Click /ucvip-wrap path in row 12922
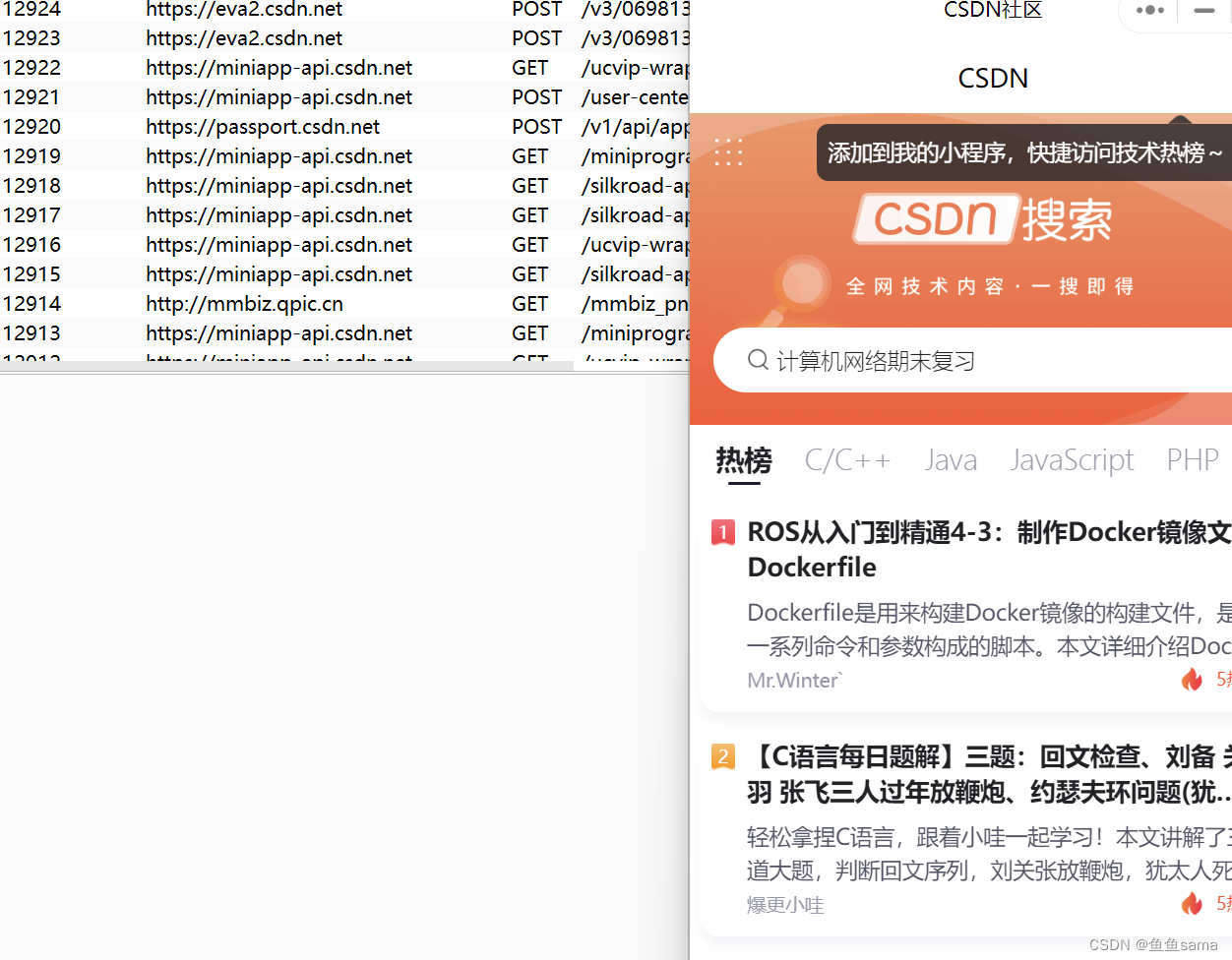Image resolution: width=1232 pixels, height=960 pixels. click(x=636, y=68)
